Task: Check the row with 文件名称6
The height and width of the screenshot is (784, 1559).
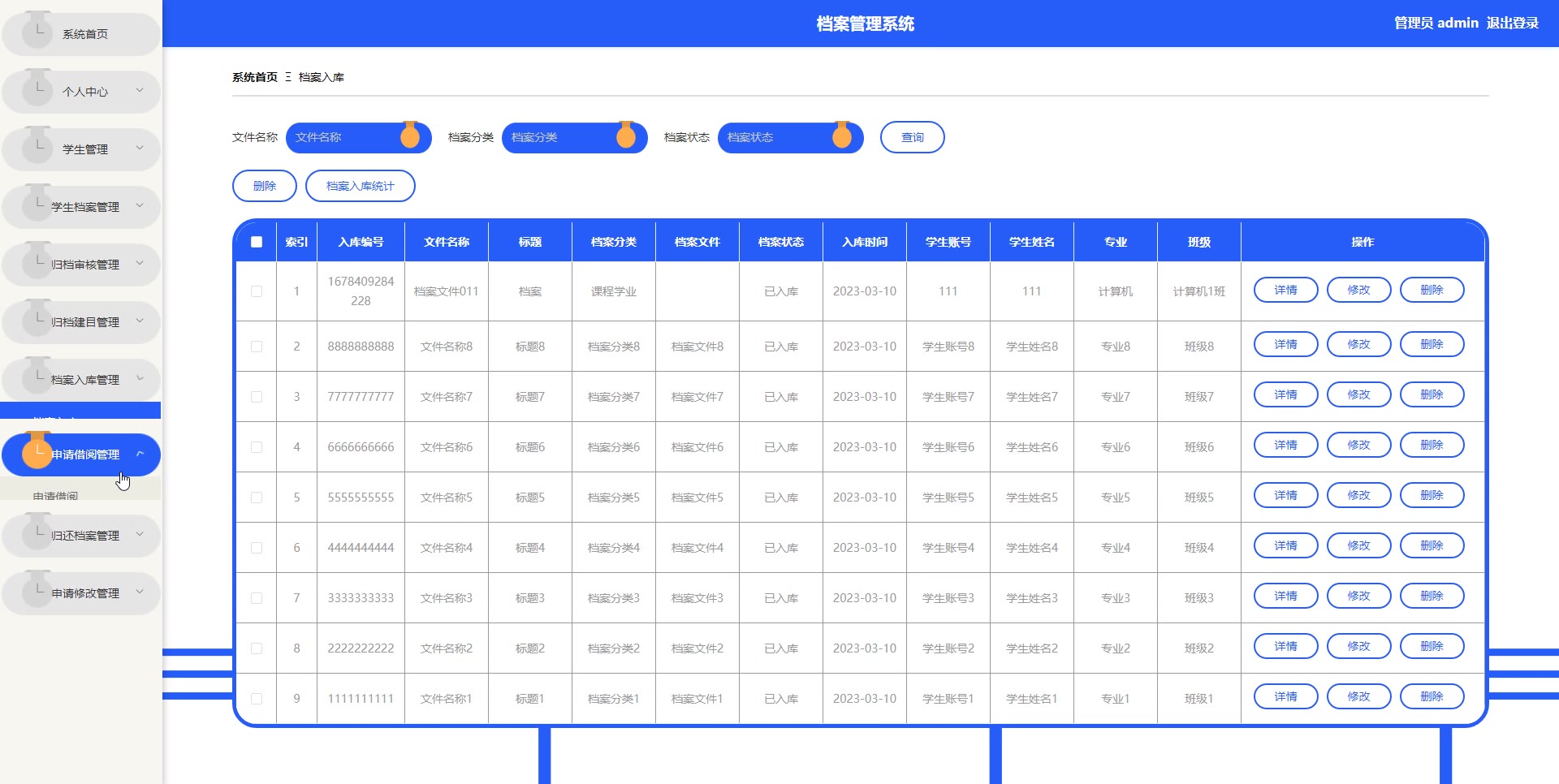Action: (257, 447)
